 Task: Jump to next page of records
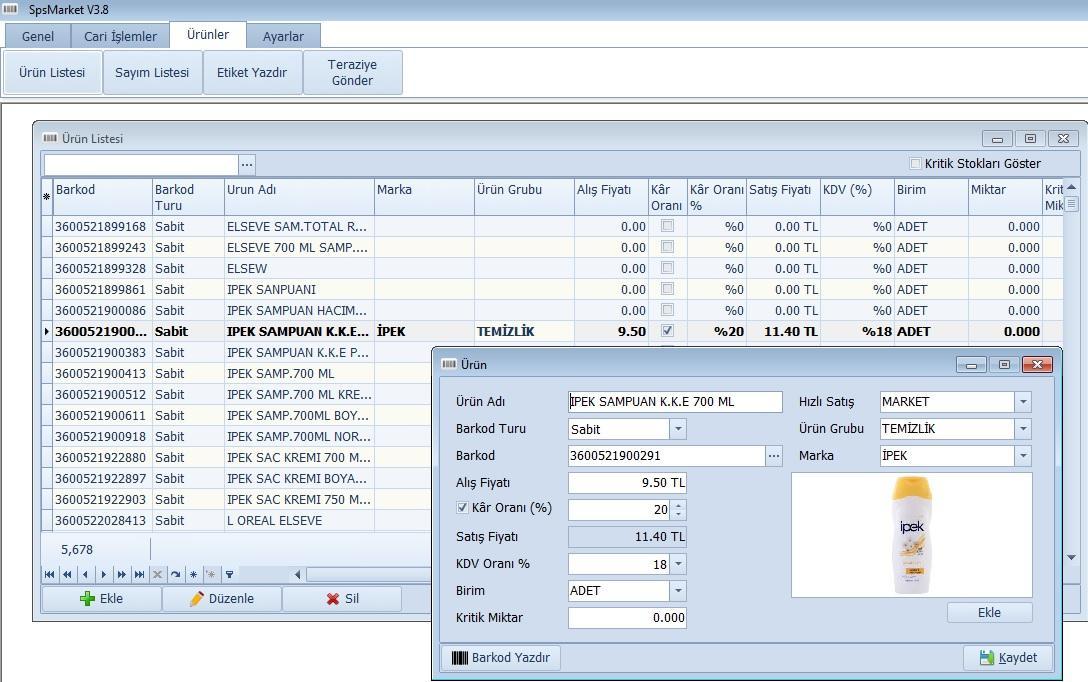point(121,574)
